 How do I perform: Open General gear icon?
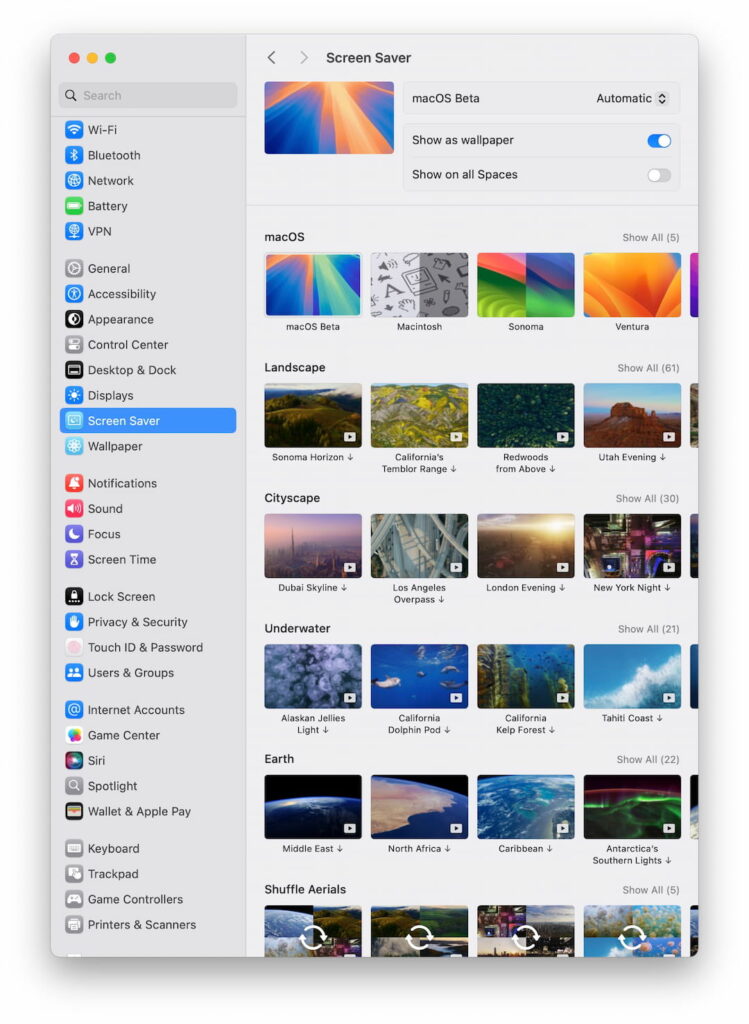pos(74,268)
